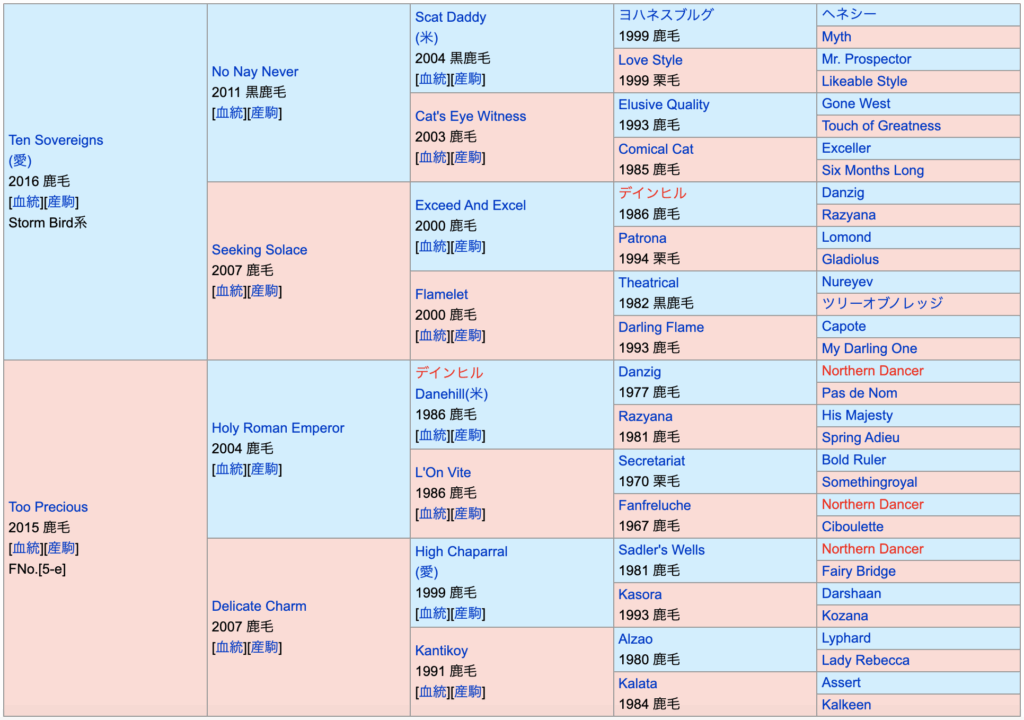
Task: Open the Secretariat link
Action: (651, 461)
